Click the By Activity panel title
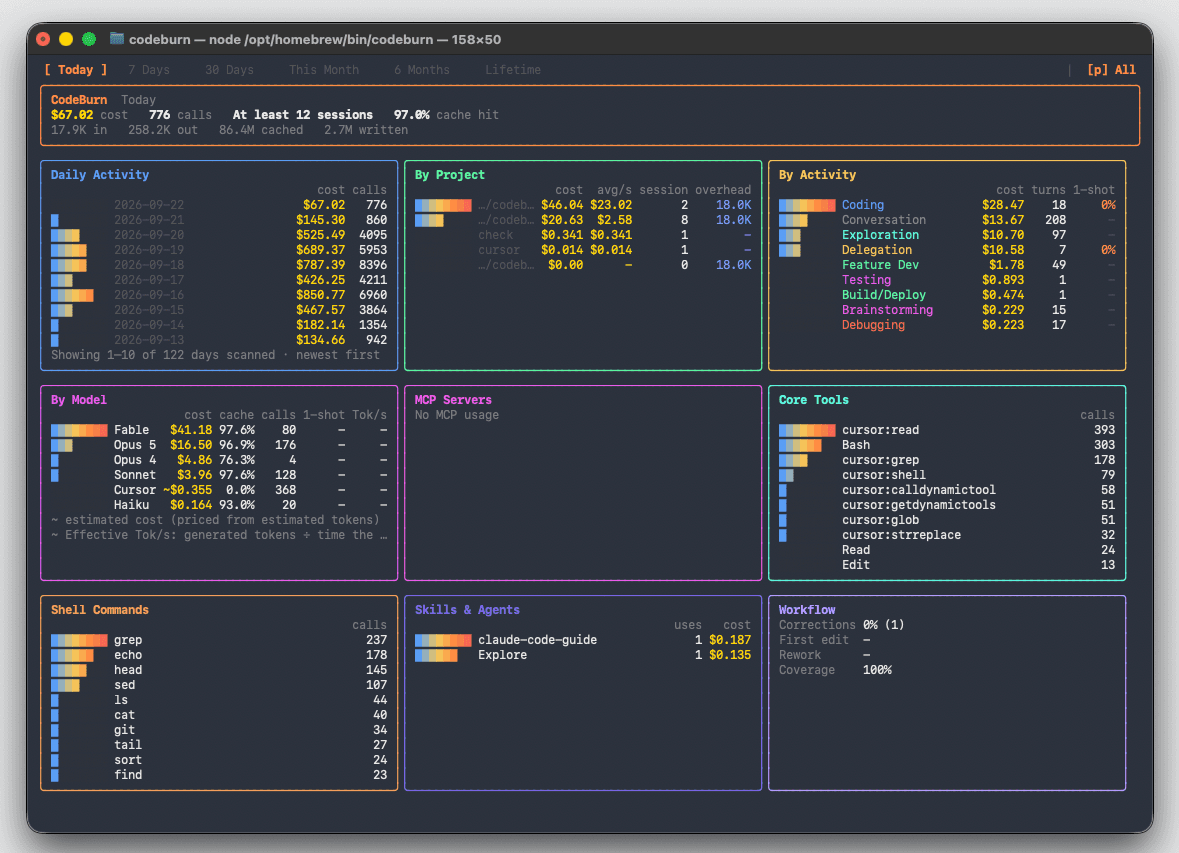1179x853 pixels. pos(817,175)
